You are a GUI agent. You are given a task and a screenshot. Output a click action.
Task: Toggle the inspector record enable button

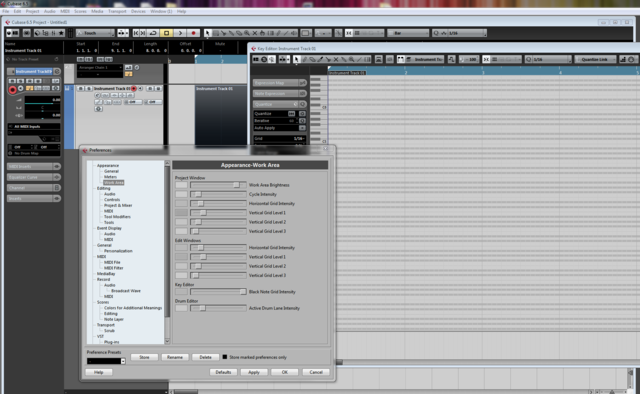click(13, 89)
